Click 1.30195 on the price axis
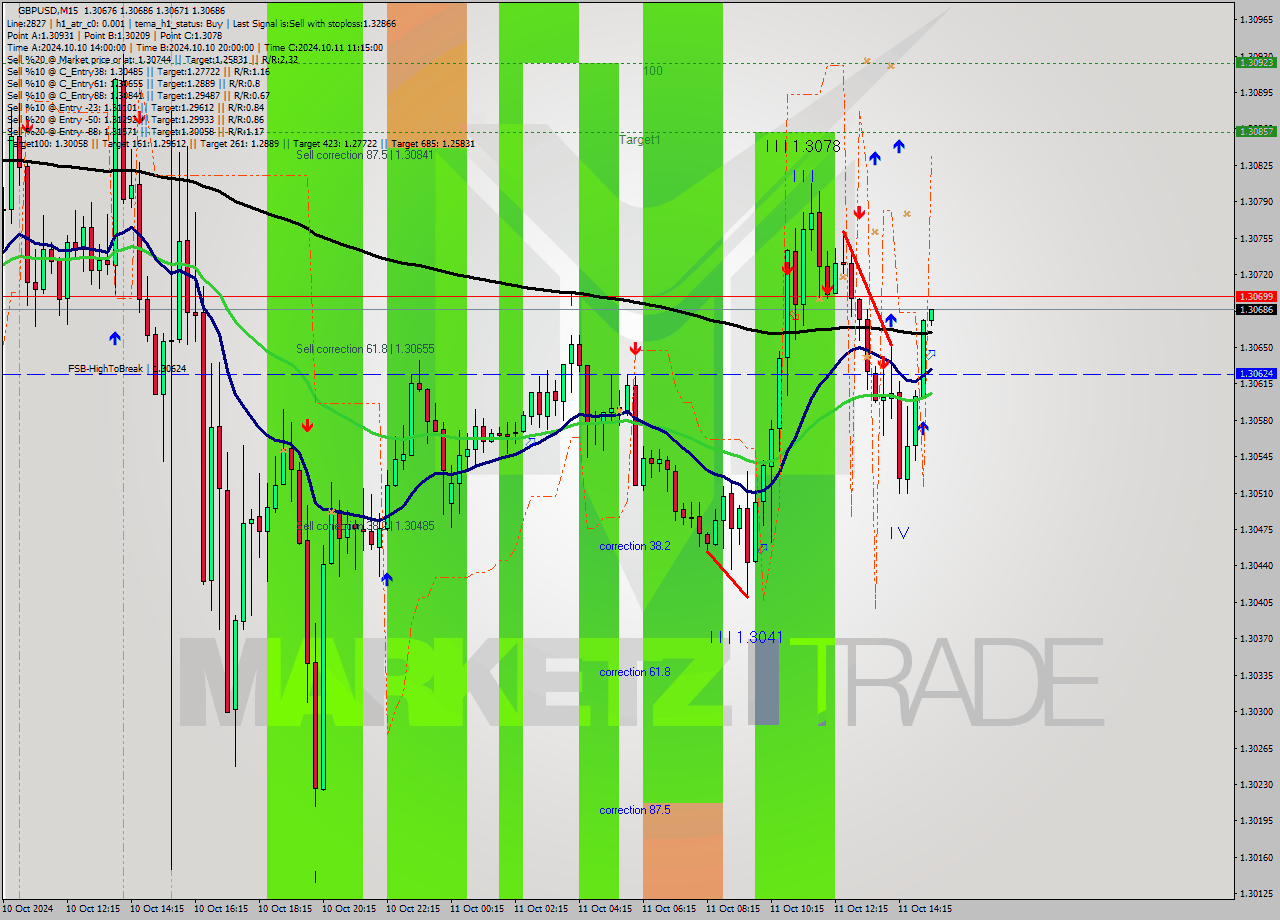1280x920 pixels. pos(1256,820)
